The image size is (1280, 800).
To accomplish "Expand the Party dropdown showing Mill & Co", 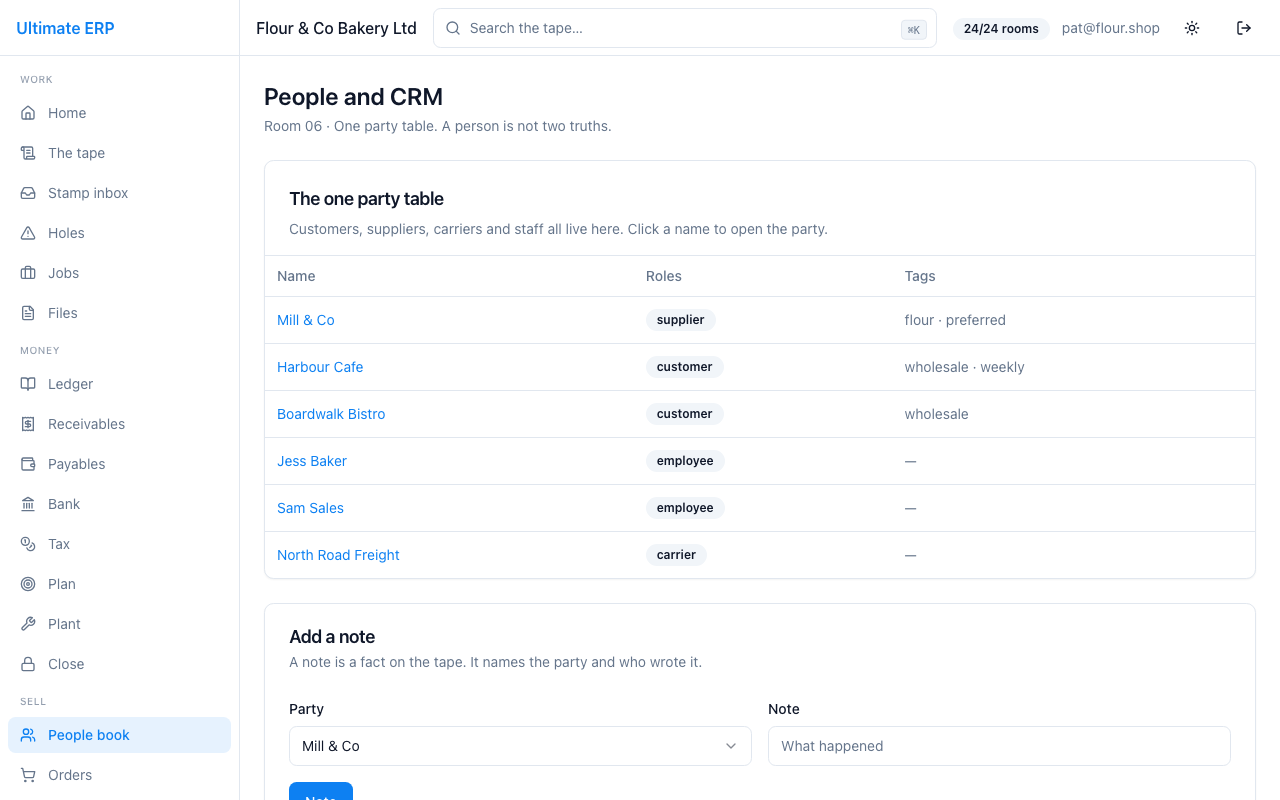I will (x=520, y=746).
